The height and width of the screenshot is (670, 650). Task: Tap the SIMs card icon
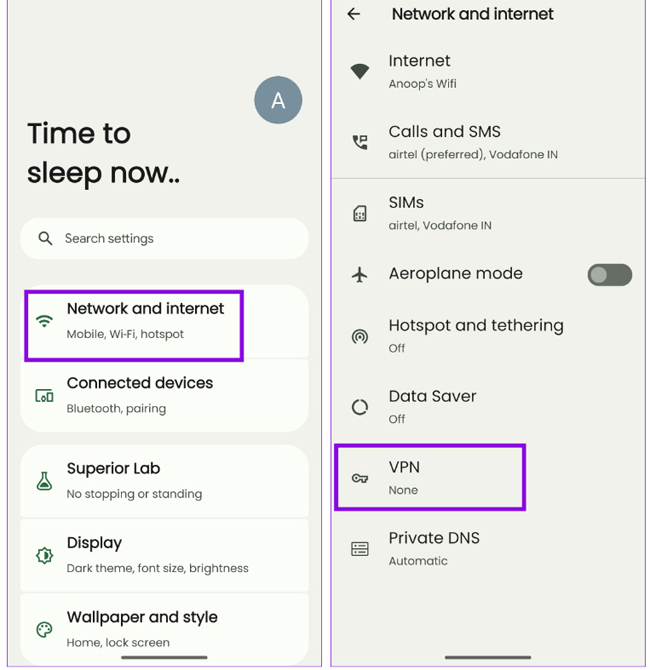(360, 213)
